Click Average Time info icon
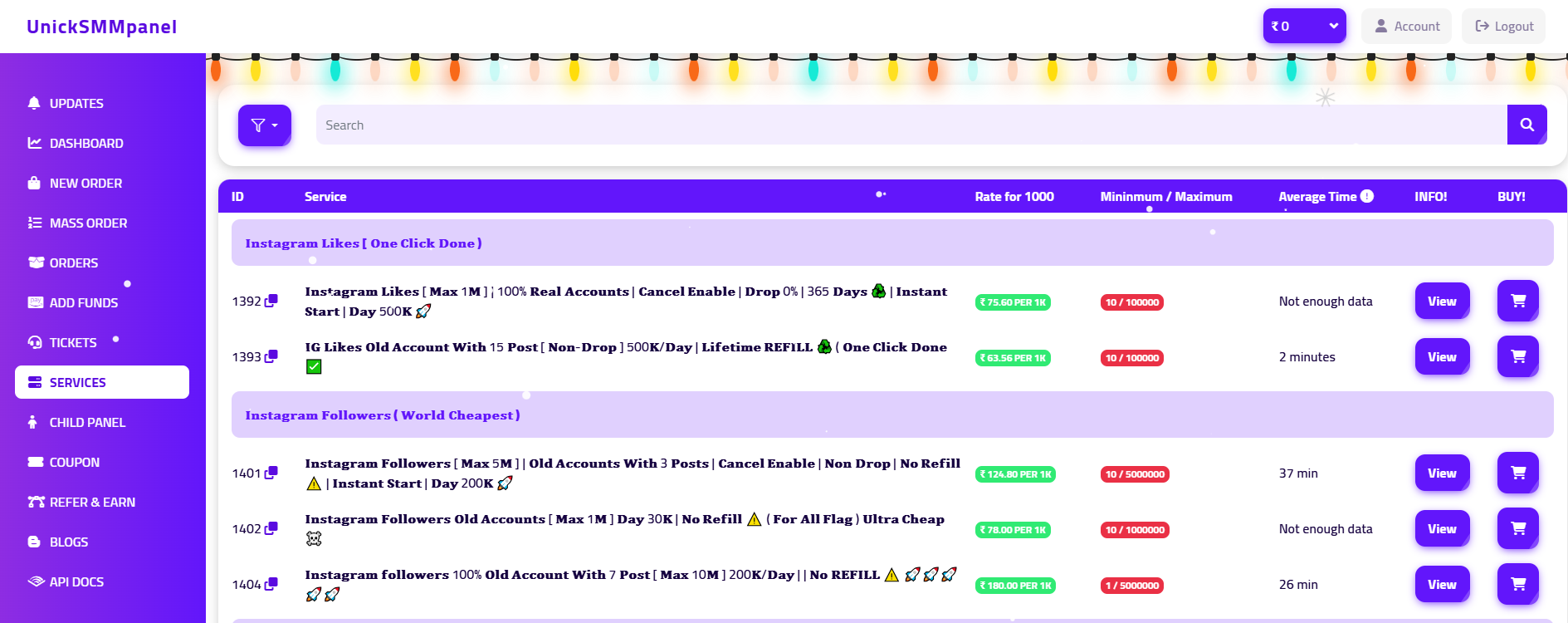The width and height of the screenshot is (1568, 623). [x=1367, y=196]
